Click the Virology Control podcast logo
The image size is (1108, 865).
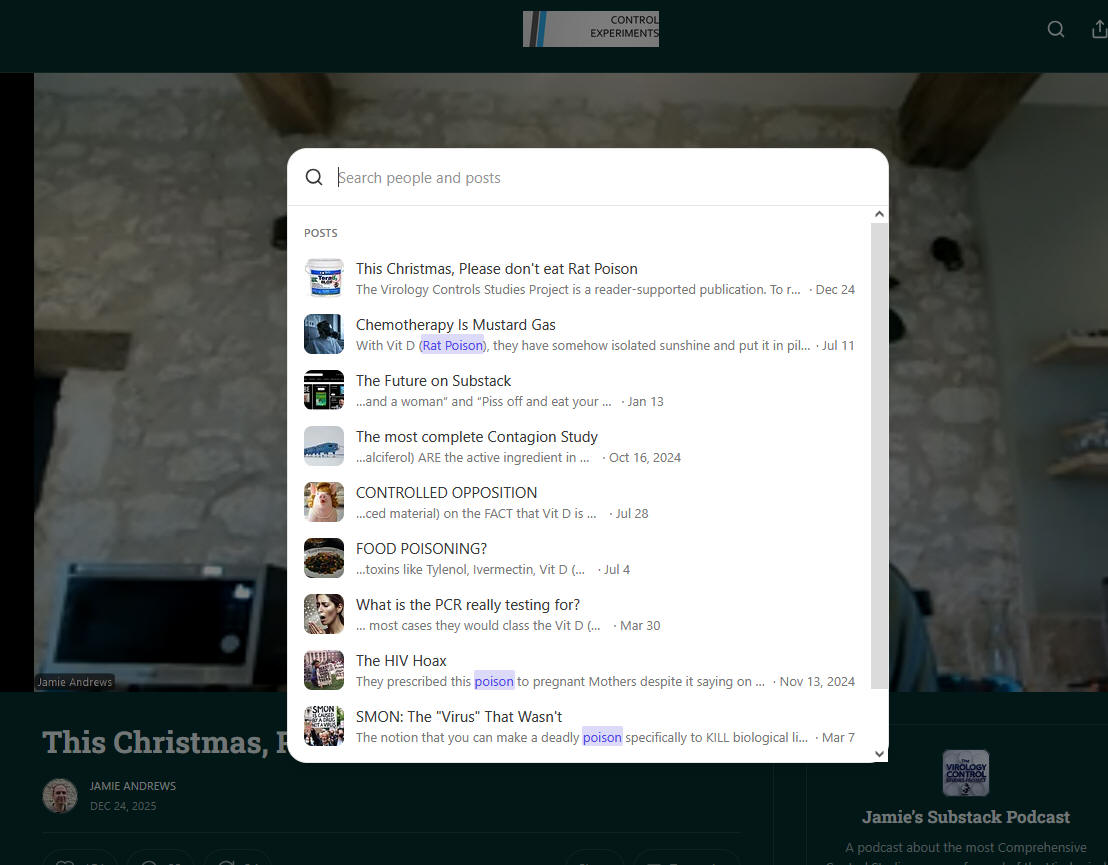965,773
